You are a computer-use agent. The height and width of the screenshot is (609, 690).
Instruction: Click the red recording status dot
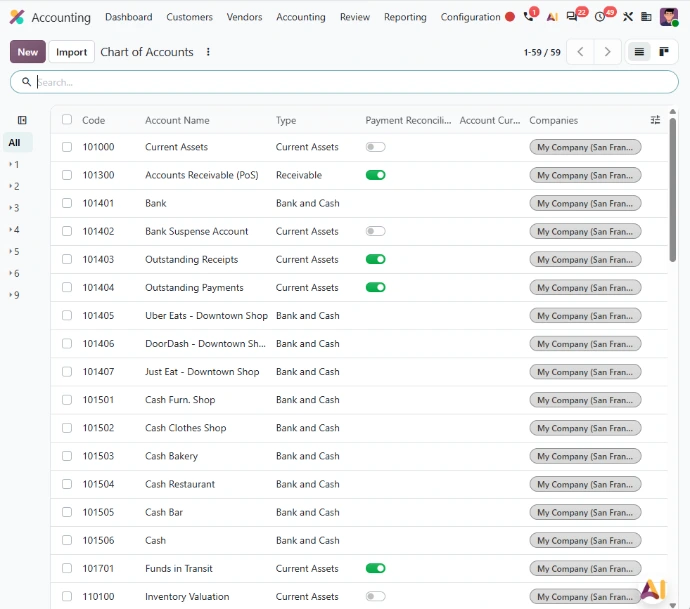tap(510, 17)
